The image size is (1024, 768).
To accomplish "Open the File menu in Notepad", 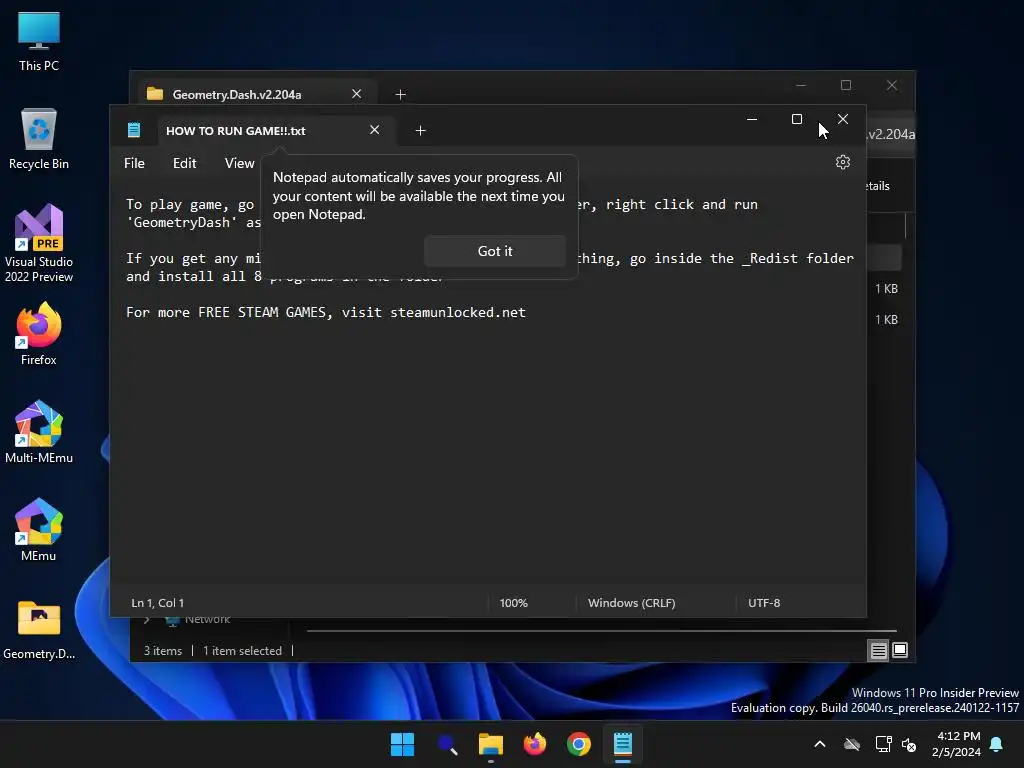I will coord(135,163).
